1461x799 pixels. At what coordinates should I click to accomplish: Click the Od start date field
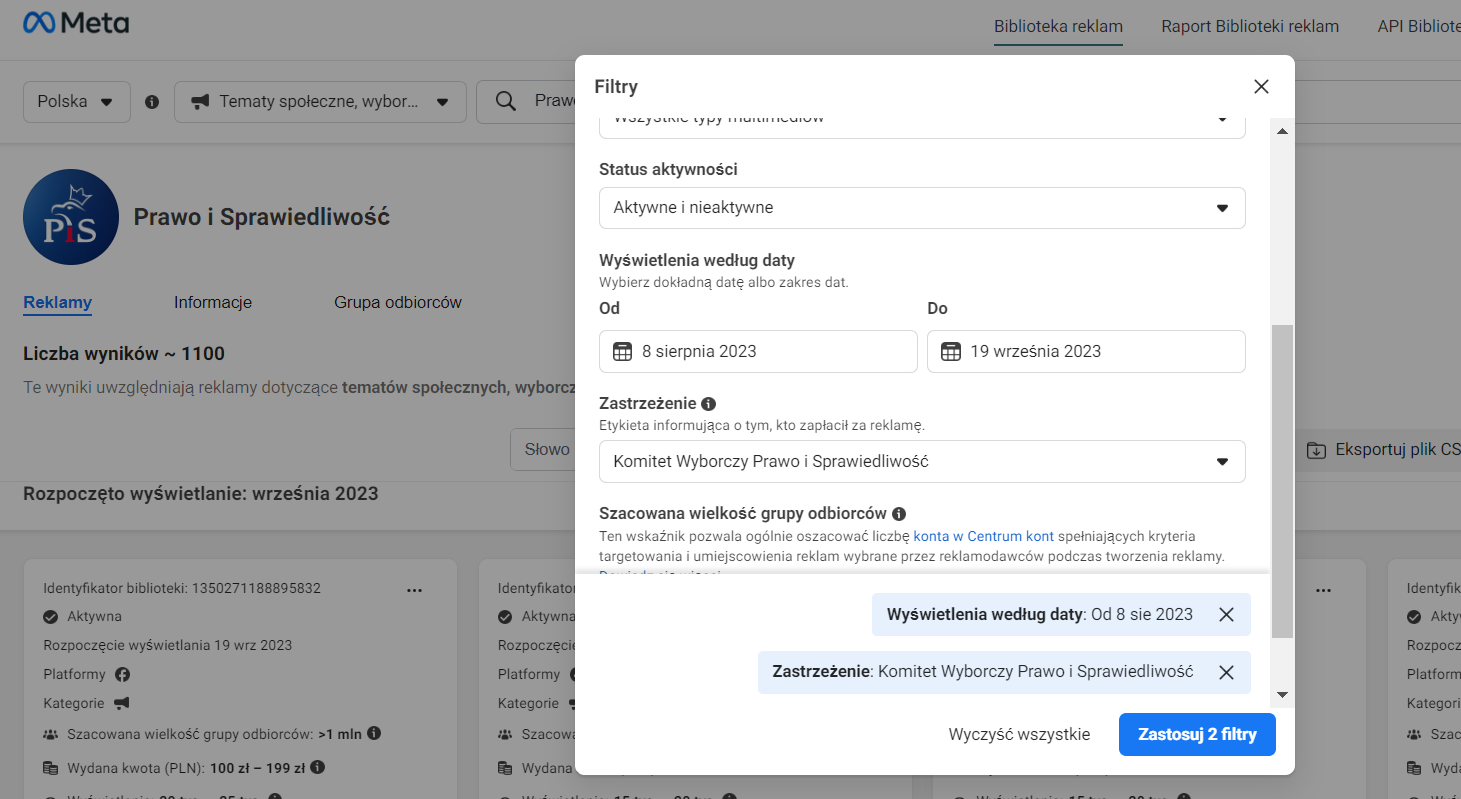click(758, 352)
